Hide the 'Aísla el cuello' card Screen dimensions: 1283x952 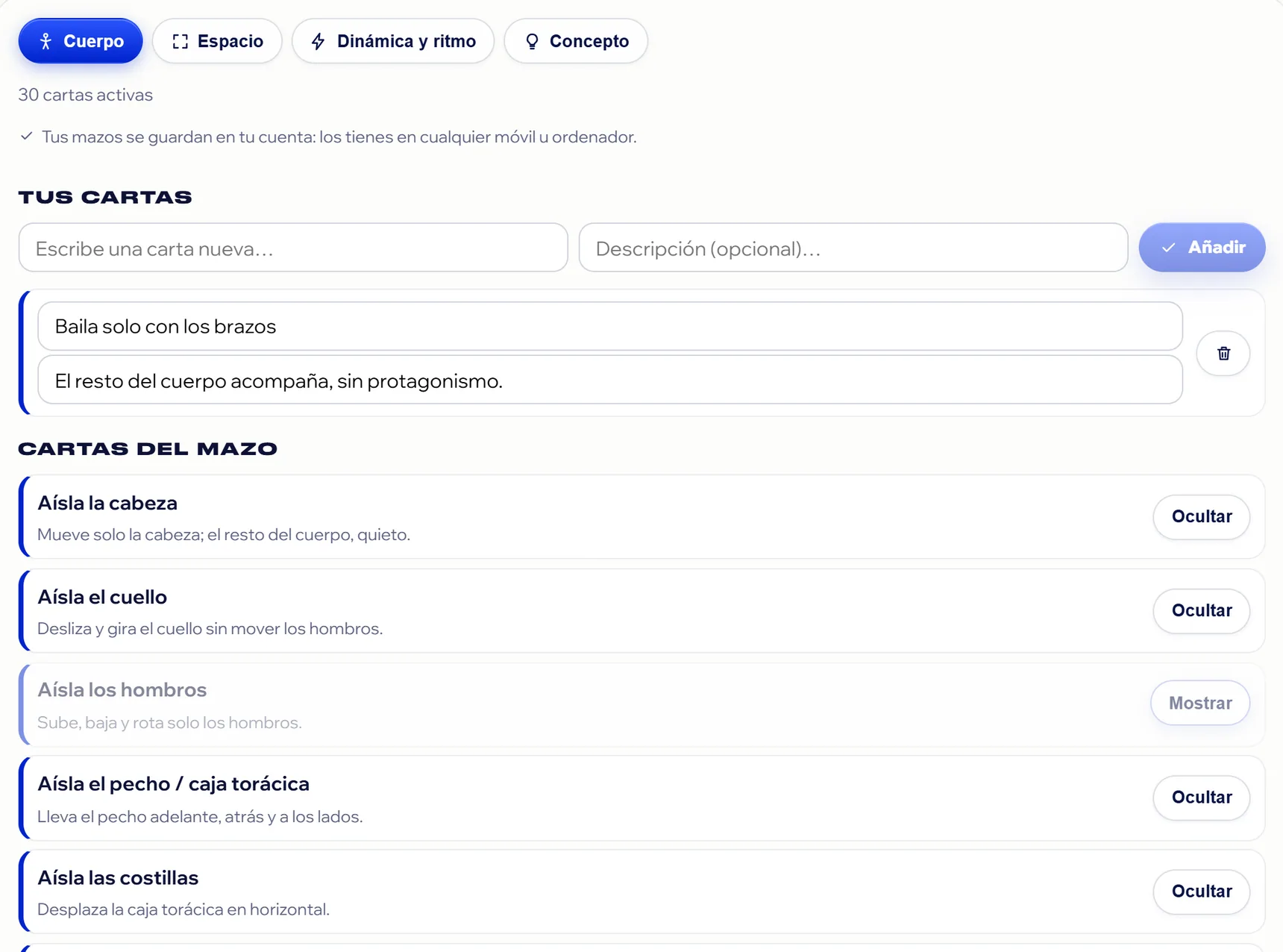click(x=1201, y=610)
